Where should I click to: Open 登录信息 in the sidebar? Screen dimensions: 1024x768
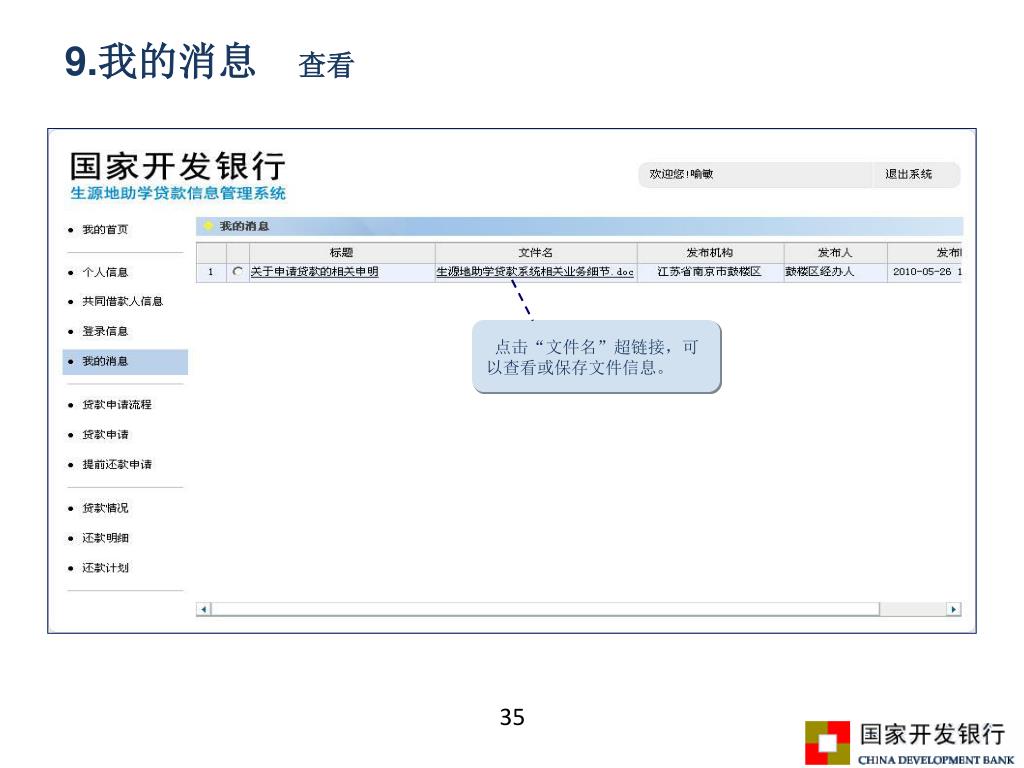click(105, 331)
